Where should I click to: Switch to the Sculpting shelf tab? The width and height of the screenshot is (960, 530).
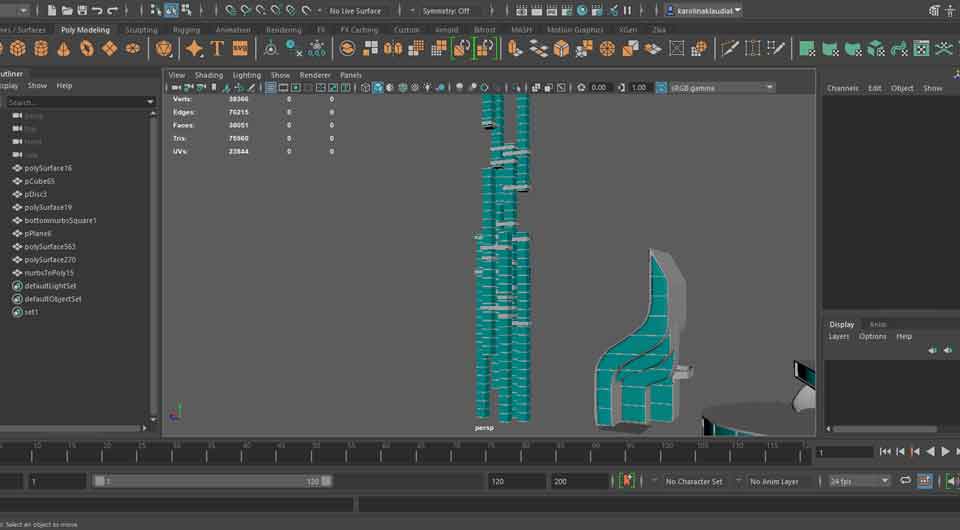pyautogui.click(x=141, y=30)
